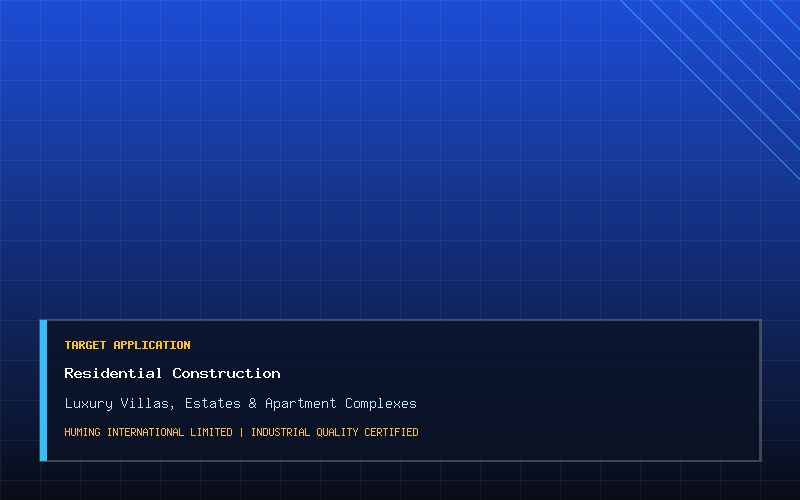Select the Residential Construction heading

coord(172,373)
